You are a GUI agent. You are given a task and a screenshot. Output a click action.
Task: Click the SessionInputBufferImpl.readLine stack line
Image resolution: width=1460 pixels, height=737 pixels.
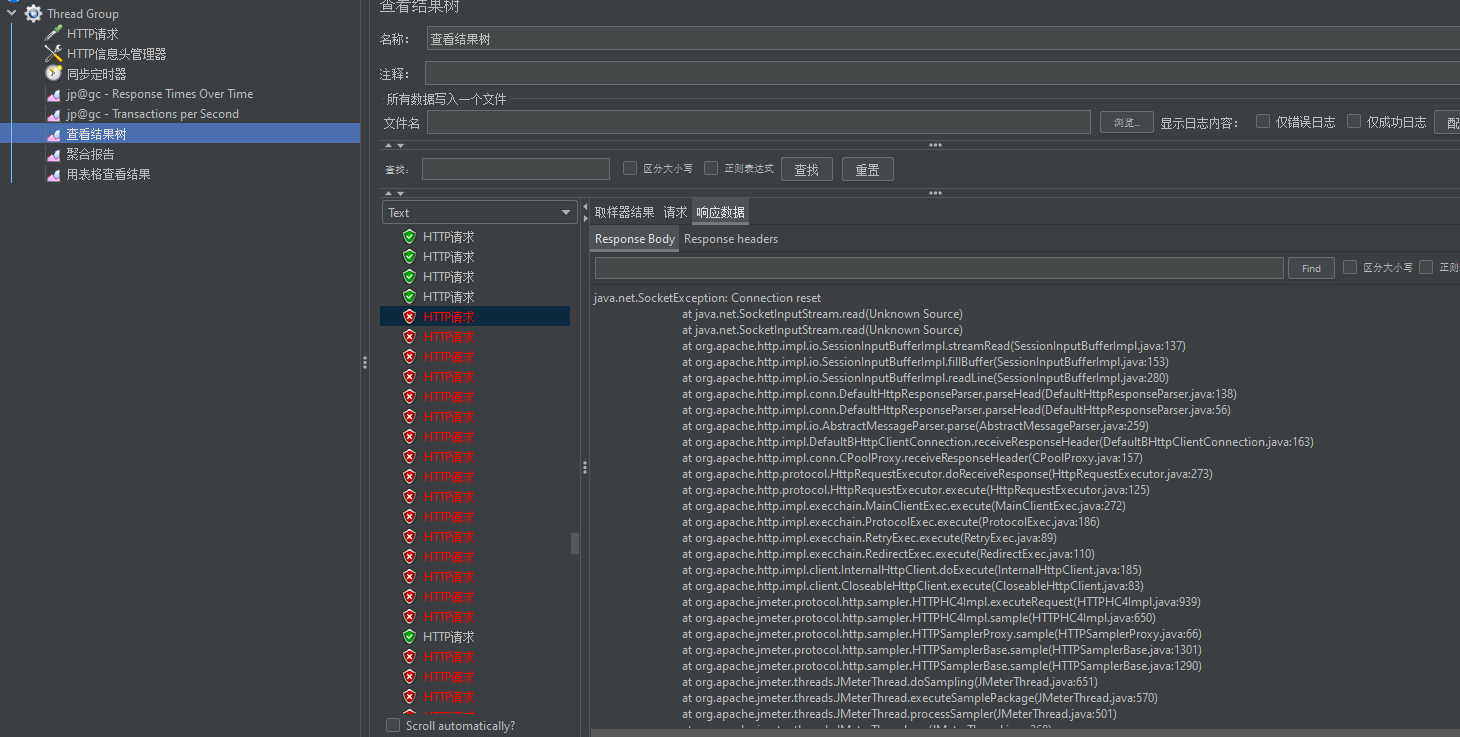(x=925, y=378)
